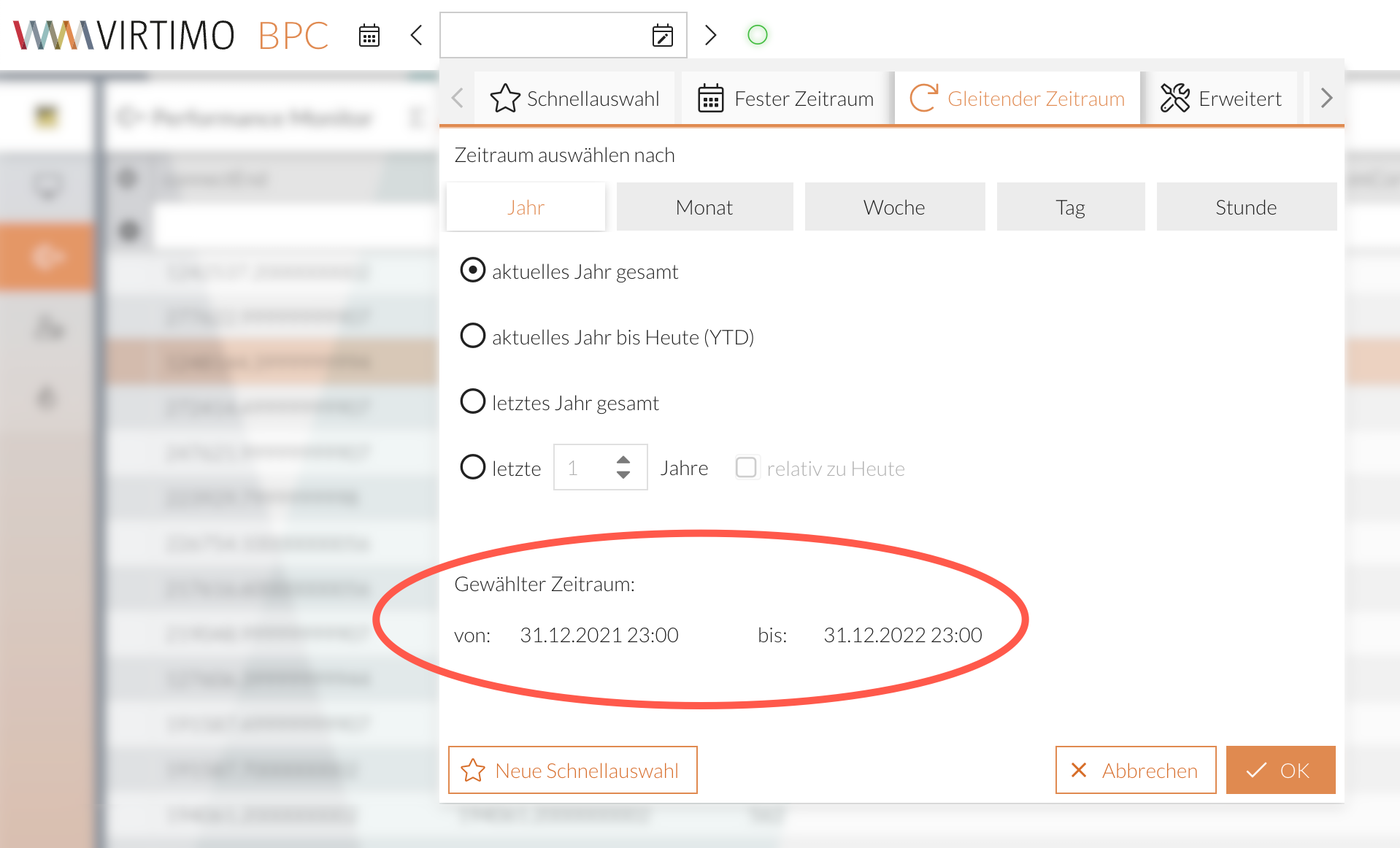The width and height of the screenshot is (1400, 848).
Task: Select 'aktuelles Jahr gesamt' radio option
Action: click(x=473, y=271)
